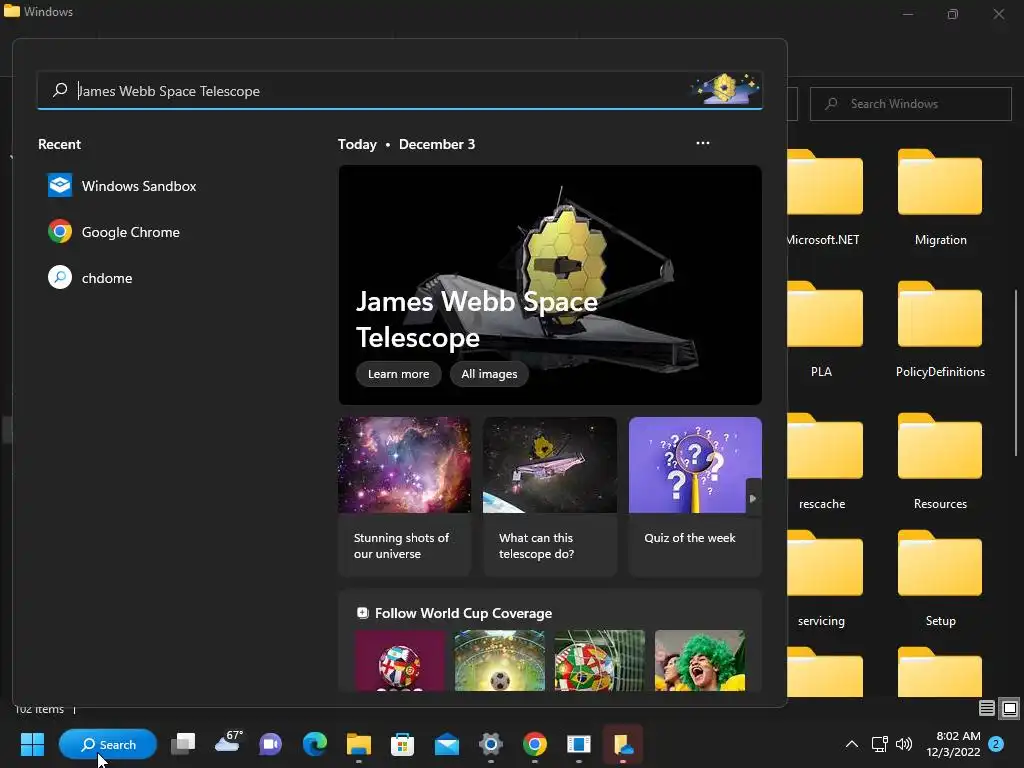
Task: Open the weather widget showing 67°
Action: pos(228,743)
